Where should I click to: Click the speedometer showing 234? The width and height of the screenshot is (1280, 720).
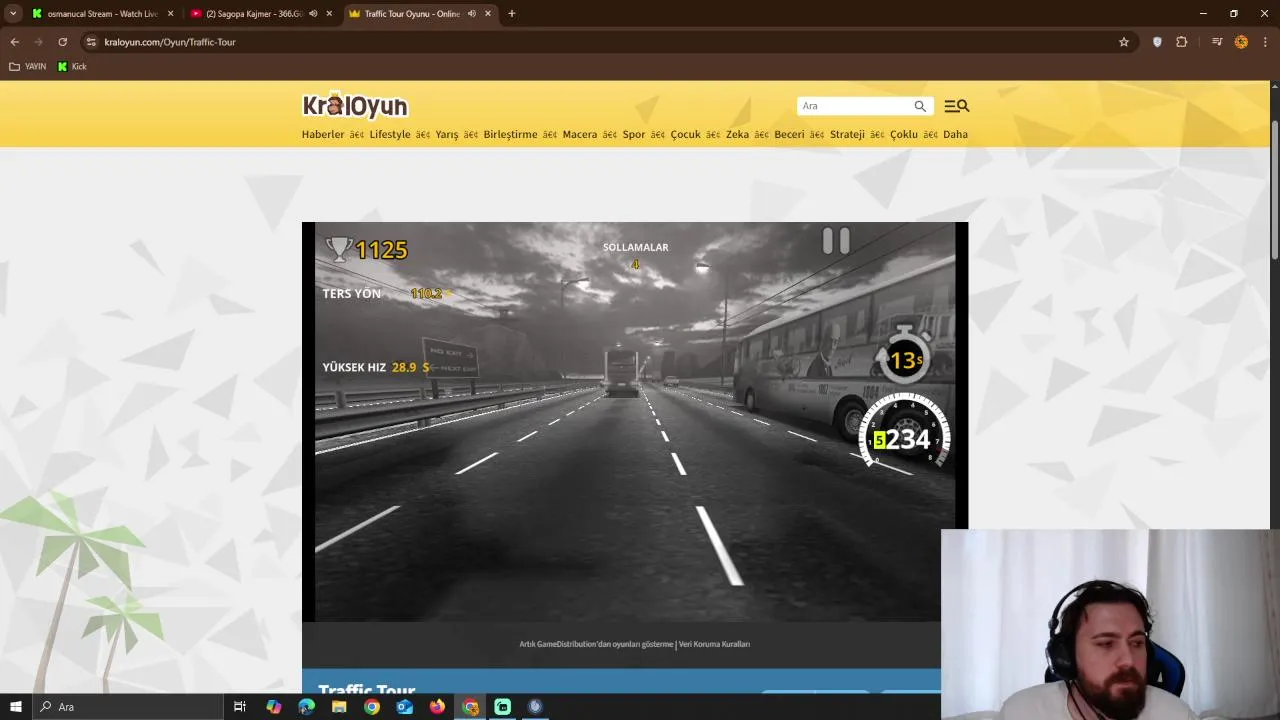tap(904, 434)
